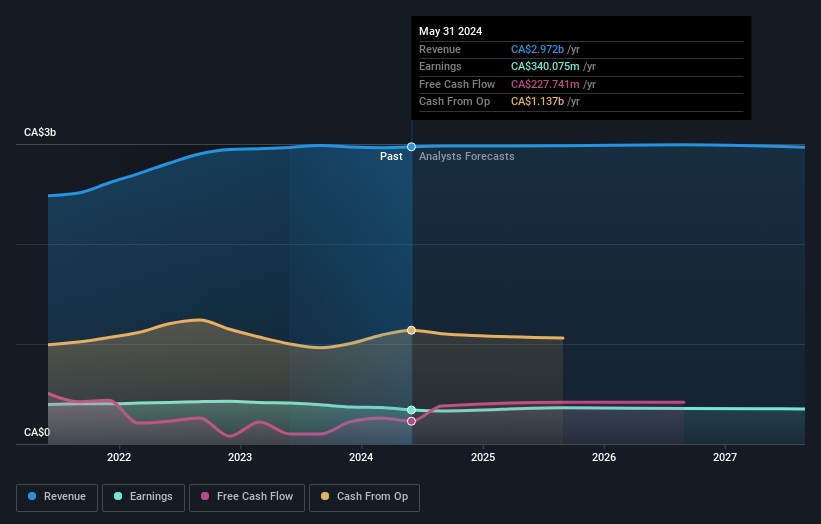Select the 2025 x-axis label
This screenshot has width=821, height=524.
pyautogui.click(x=483, y=458)
